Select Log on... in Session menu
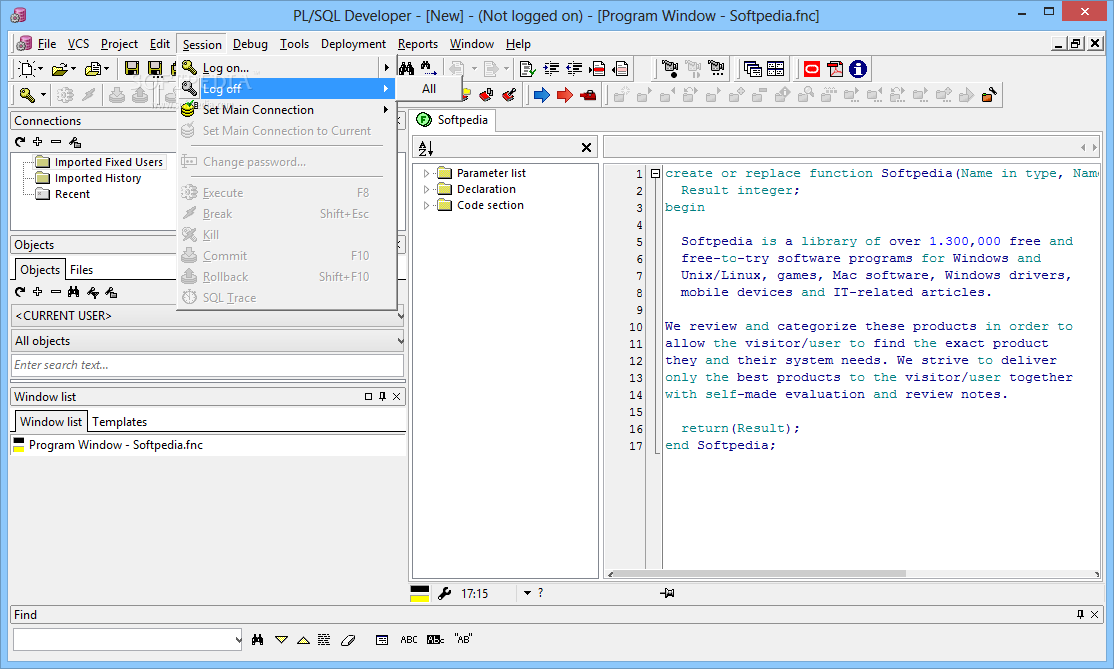Image resolution: width=1114 pixels, height=669 pixels. click(x=226, y=68)
